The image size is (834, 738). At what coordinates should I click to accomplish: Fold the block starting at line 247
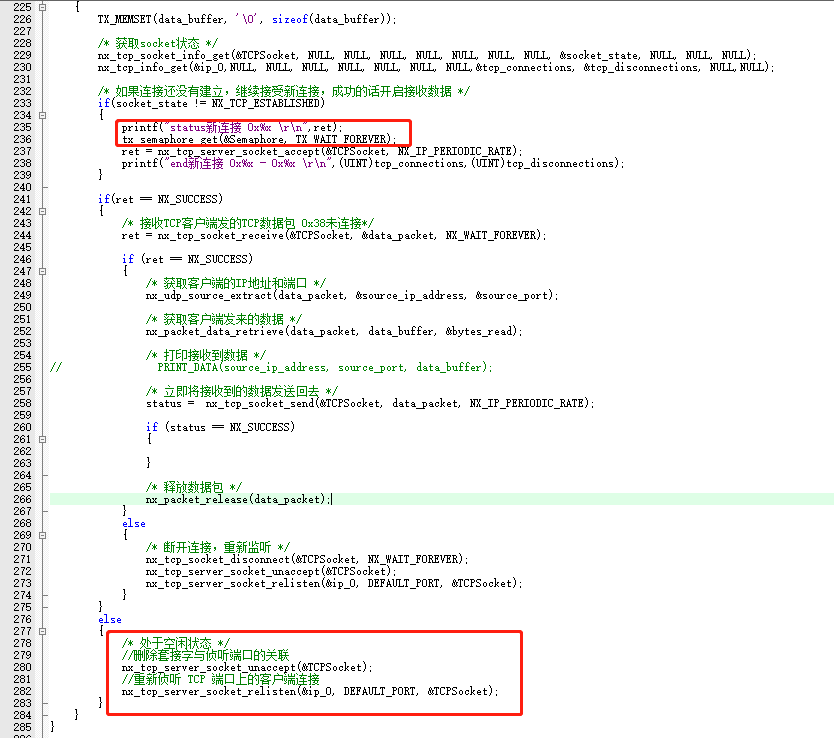click(x=42, y=271)
